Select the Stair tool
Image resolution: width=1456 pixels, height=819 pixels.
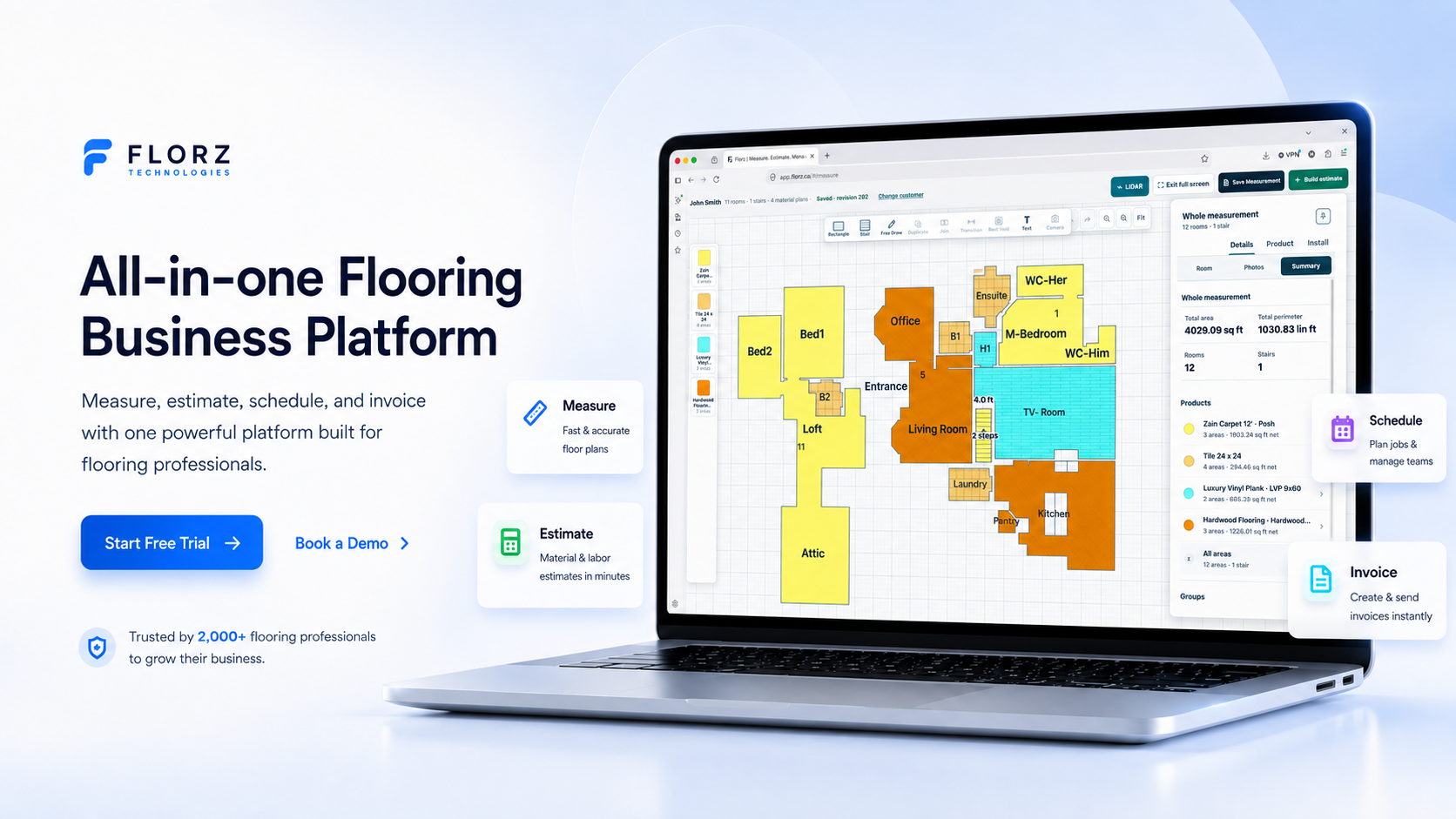[x=865, y=228]
